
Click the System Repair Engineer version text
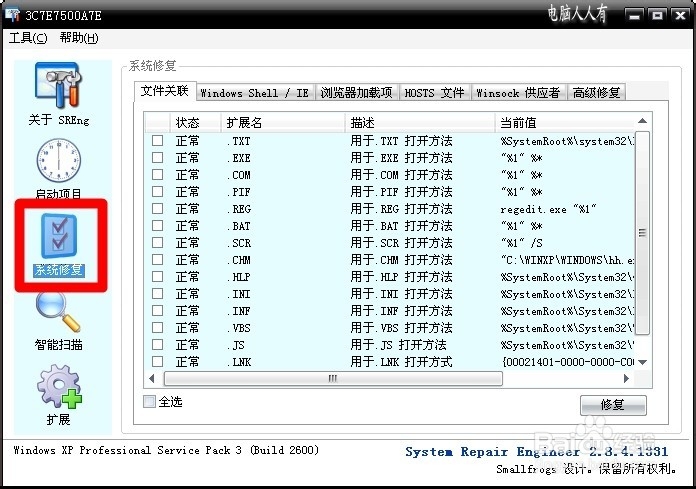tap(536, 452)
